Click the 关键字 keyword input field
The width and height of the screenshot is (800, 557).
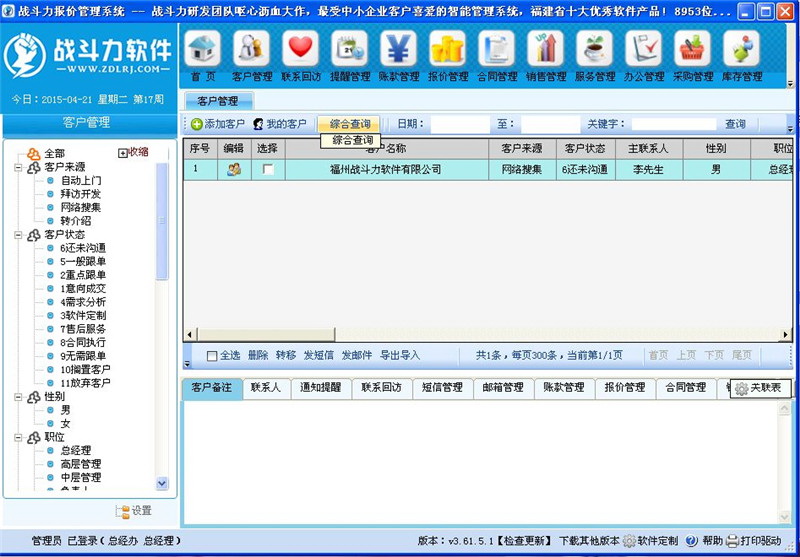coord(674,124)
